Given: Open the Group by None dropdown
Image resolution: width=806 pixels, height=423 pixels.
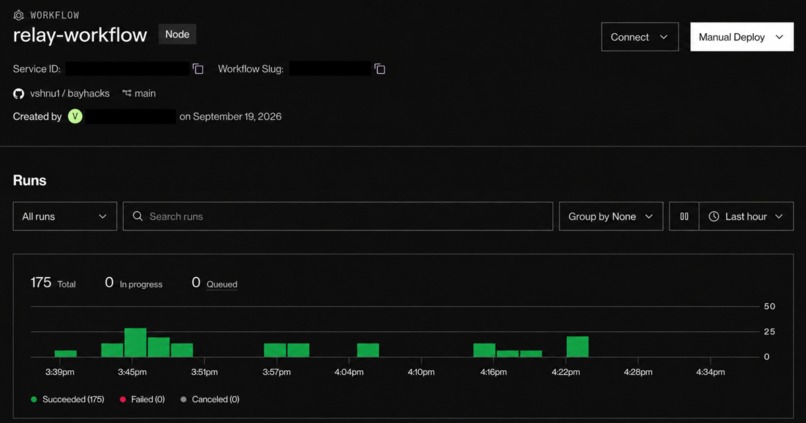Looking at the screenshot, I should point(611,216).
